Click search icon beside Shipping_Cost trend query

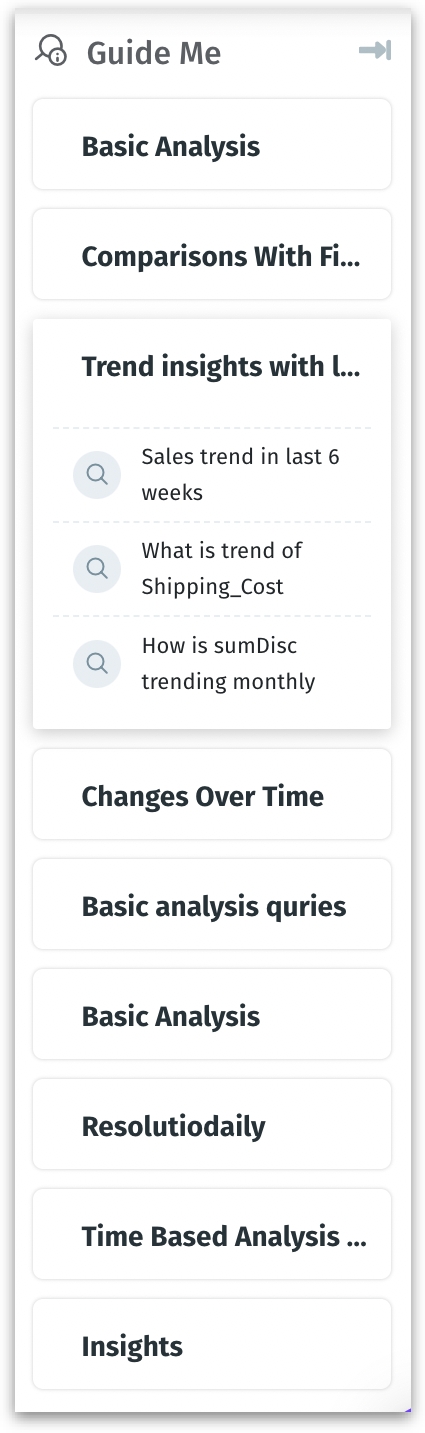click(x=97, y=569)
